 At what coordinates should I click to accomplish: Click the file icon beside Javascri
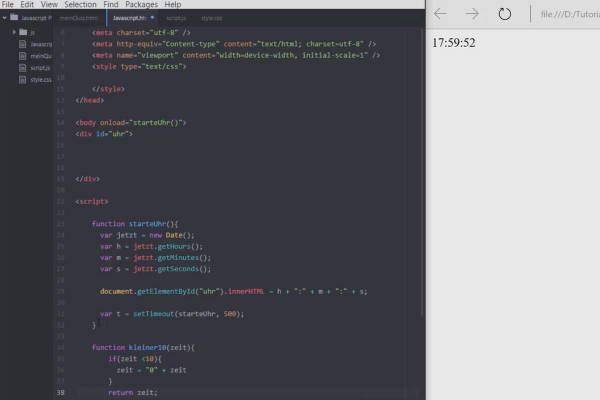tap(23, 44)
